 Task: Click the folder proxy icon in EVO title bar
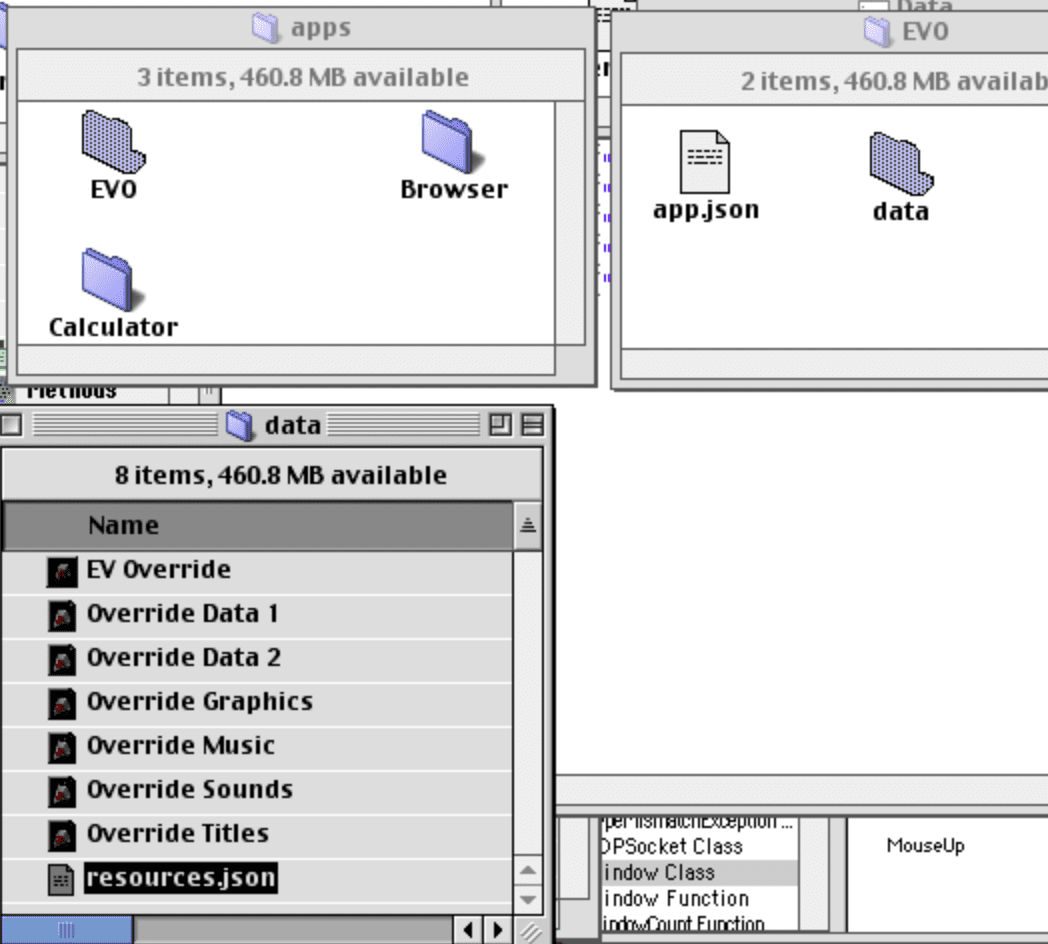point(877,31)
